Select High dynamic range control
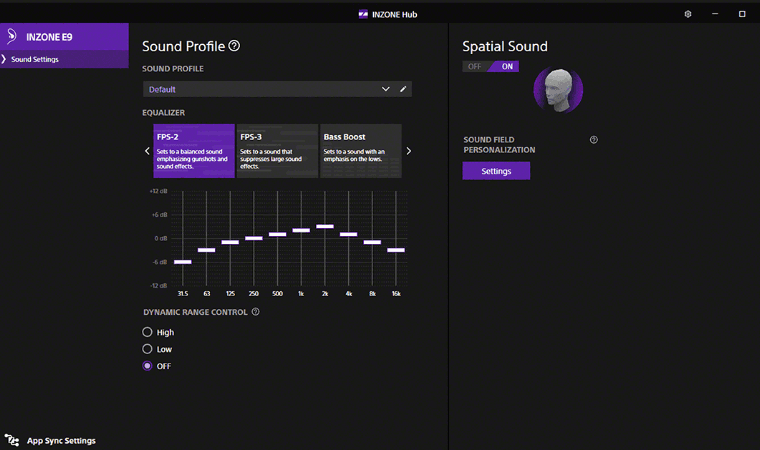 tap(148, 332)
